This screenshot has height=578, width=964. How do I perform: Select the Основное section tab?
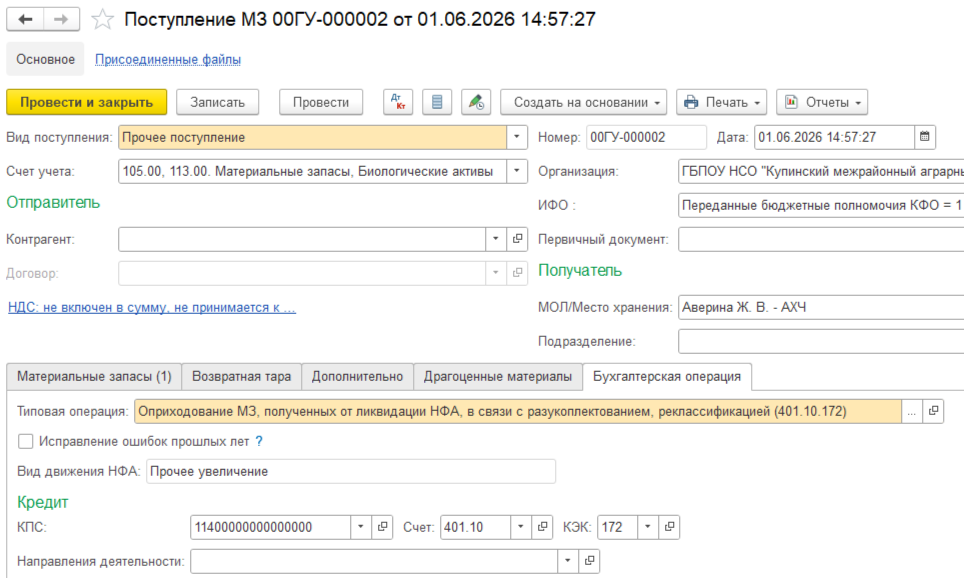click(45, 59)
